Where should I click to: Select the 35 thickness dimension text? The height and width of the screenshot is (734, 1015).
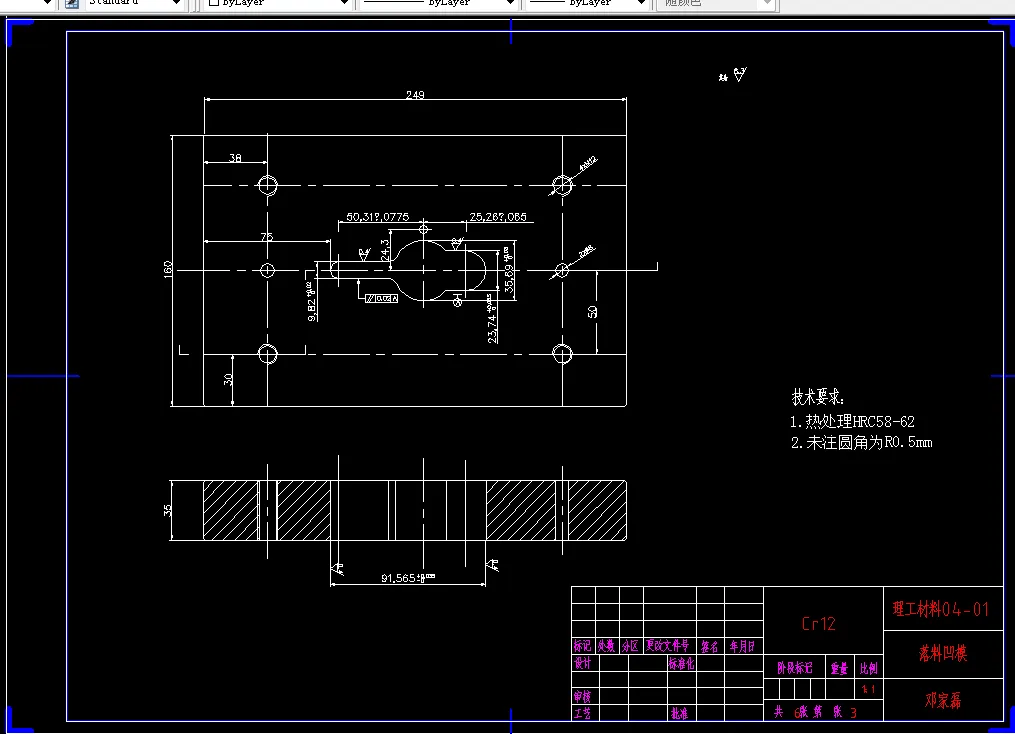click(x=168, y=511)
